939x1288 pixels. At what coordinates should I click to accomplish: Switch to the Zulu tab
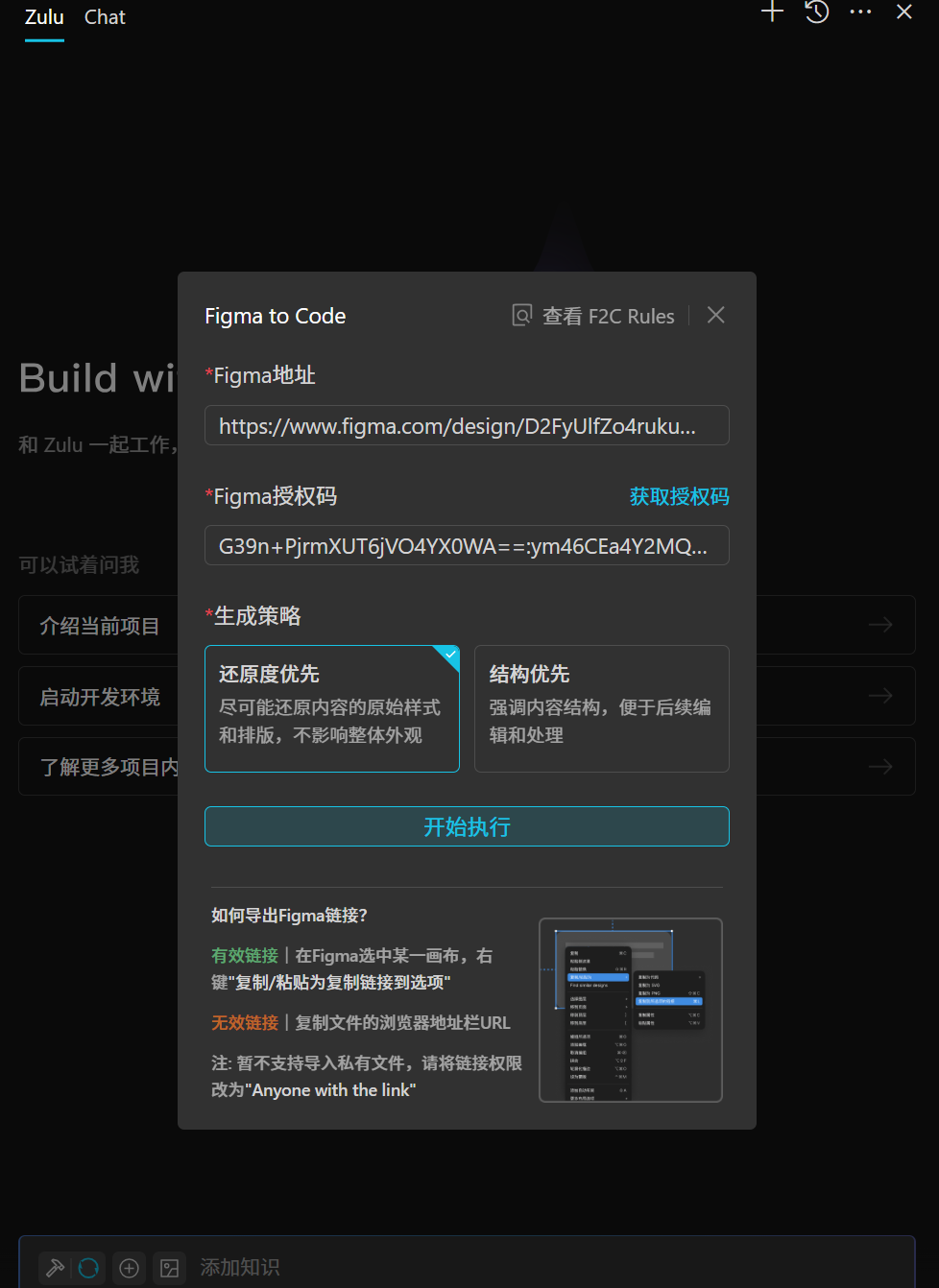click(44, 17)
